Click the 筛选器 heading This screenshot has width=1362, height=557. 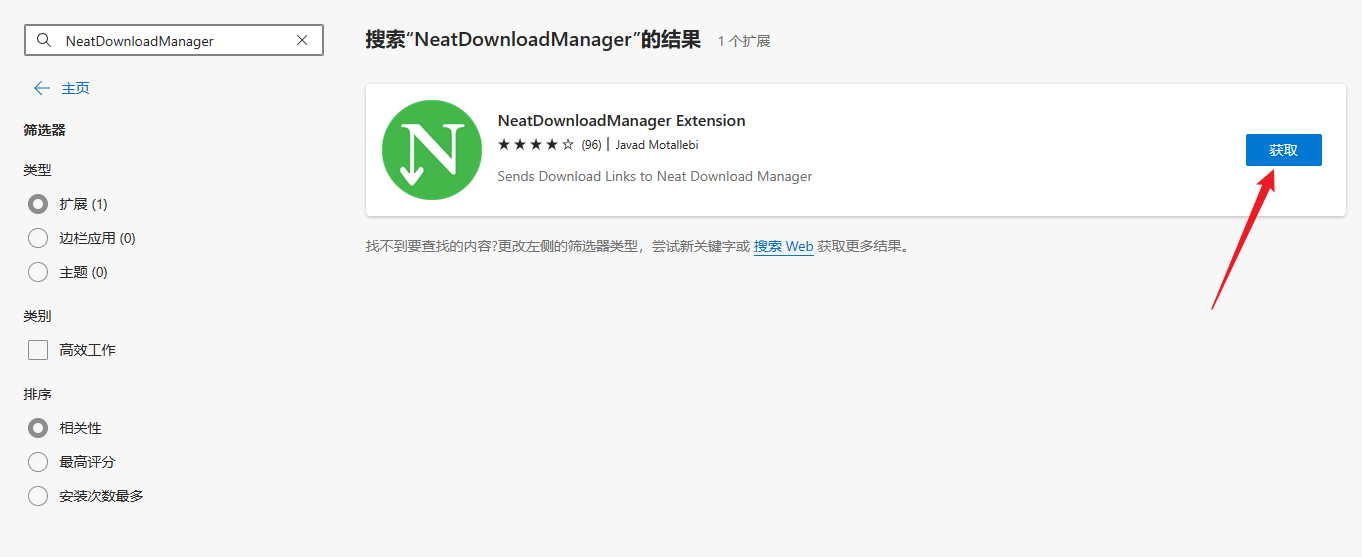tap(45, 130)
